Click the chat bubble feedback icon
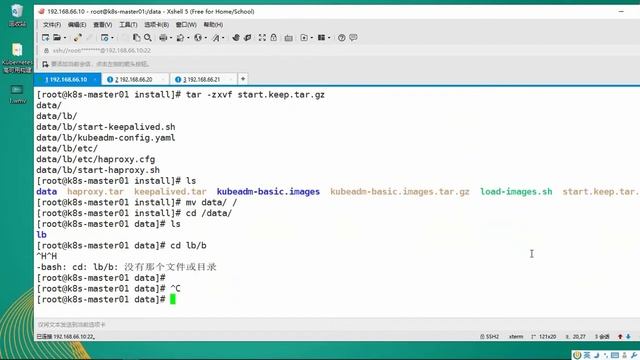640x360 pixels. click(353, 38)
